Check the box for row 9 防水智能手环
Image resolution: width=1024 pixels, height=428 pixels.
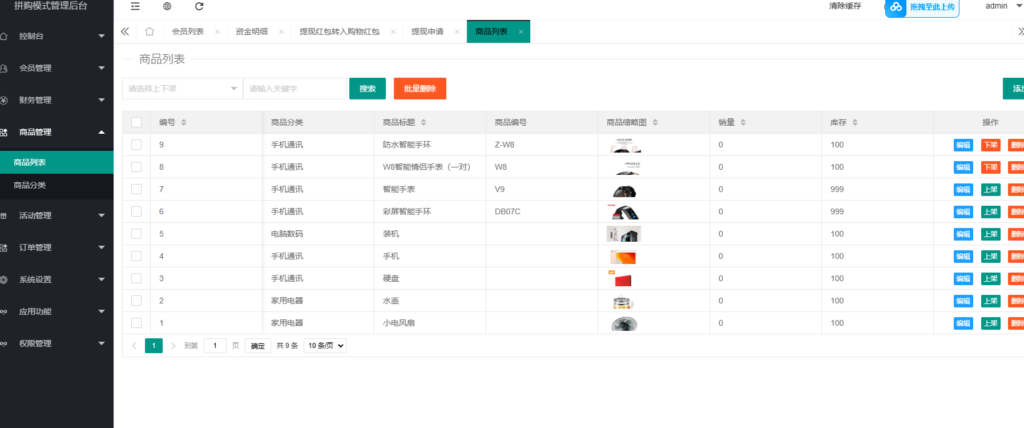click(136, 144)
